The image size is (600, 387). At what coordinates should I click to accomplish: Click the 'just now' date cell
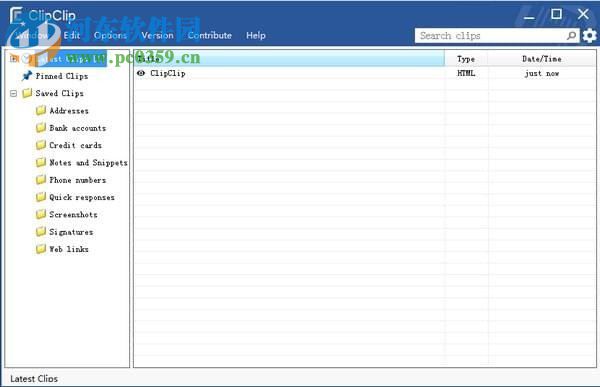coord(542,73)
